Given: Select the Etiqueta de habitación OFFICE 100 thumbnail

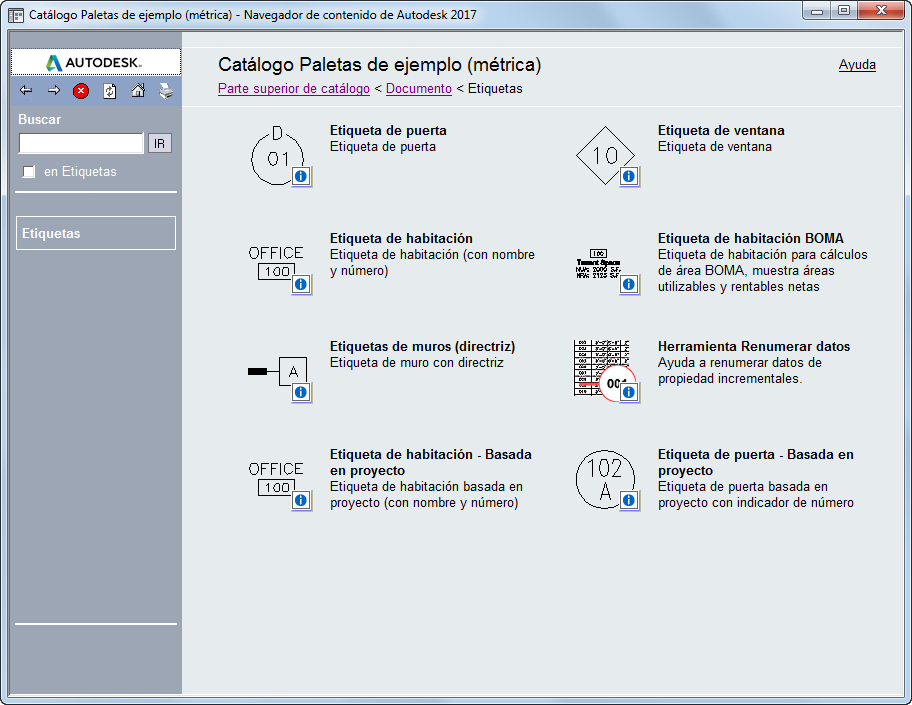Looking at the screenshot, I should pos(276,263).
